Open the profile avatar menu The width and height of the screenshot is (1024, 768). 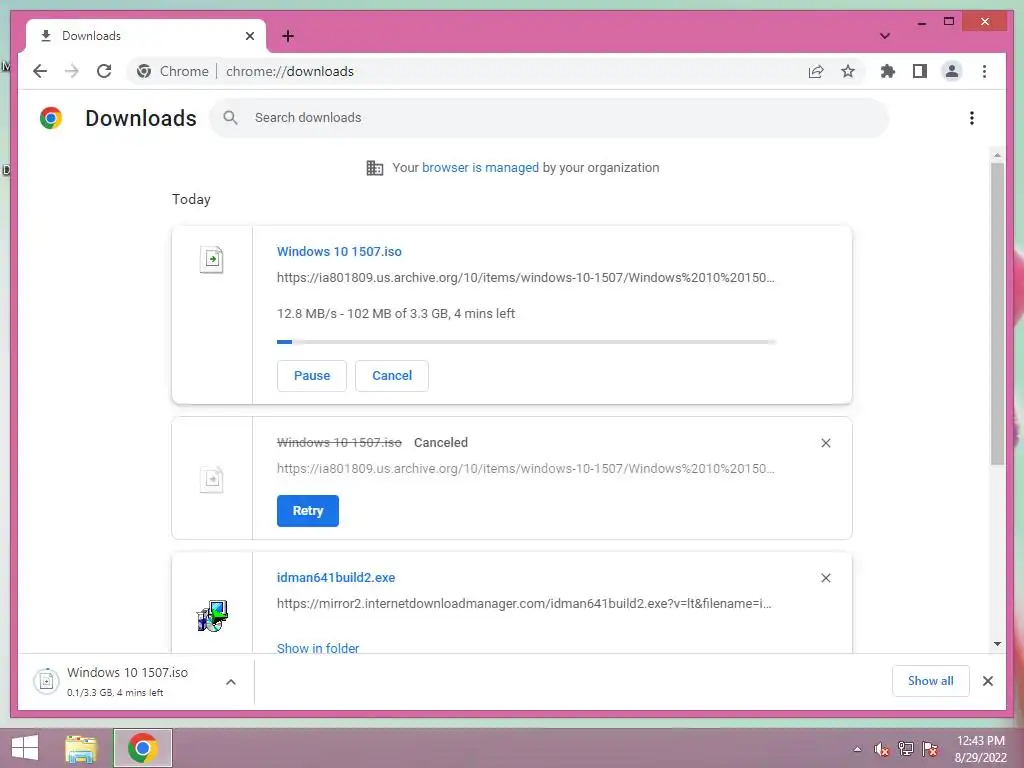(x=952, y=71)
